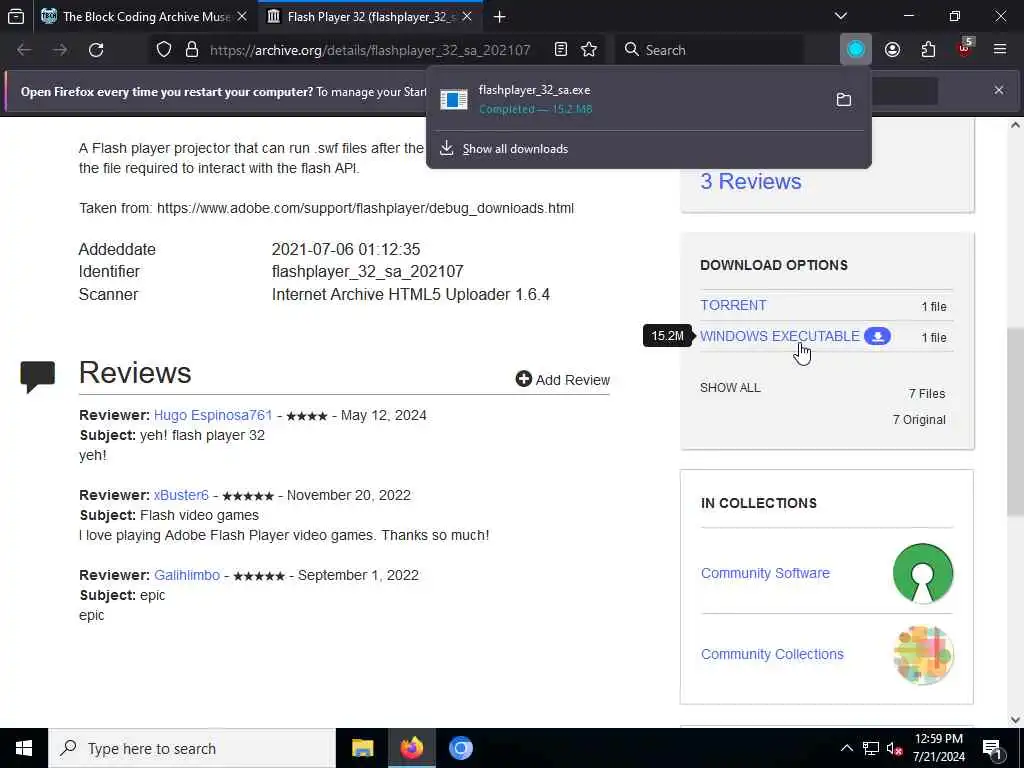This screenshot has height=768, width=1024.
Task: Close The Block Coding Archive Museum tab
Action: click(x=242, y=16)
